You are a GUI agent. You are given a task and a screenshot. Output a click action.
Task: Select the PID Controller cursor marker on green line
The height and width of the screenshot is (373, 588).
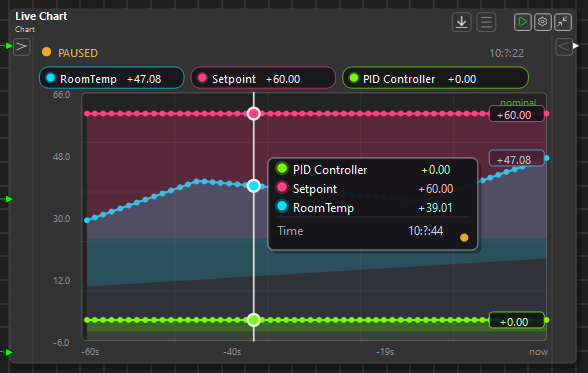tap(254, 320)
